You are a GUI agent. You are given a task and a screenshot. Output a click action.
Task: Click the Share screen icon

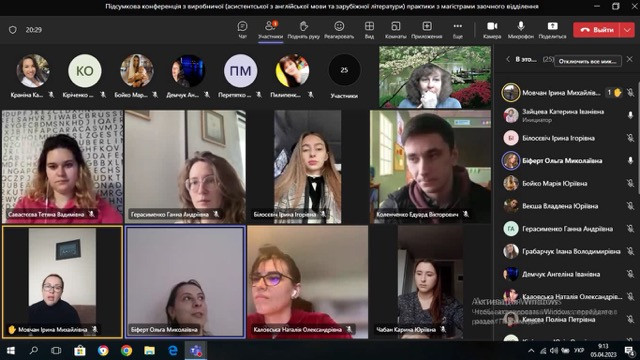(552, 27)
